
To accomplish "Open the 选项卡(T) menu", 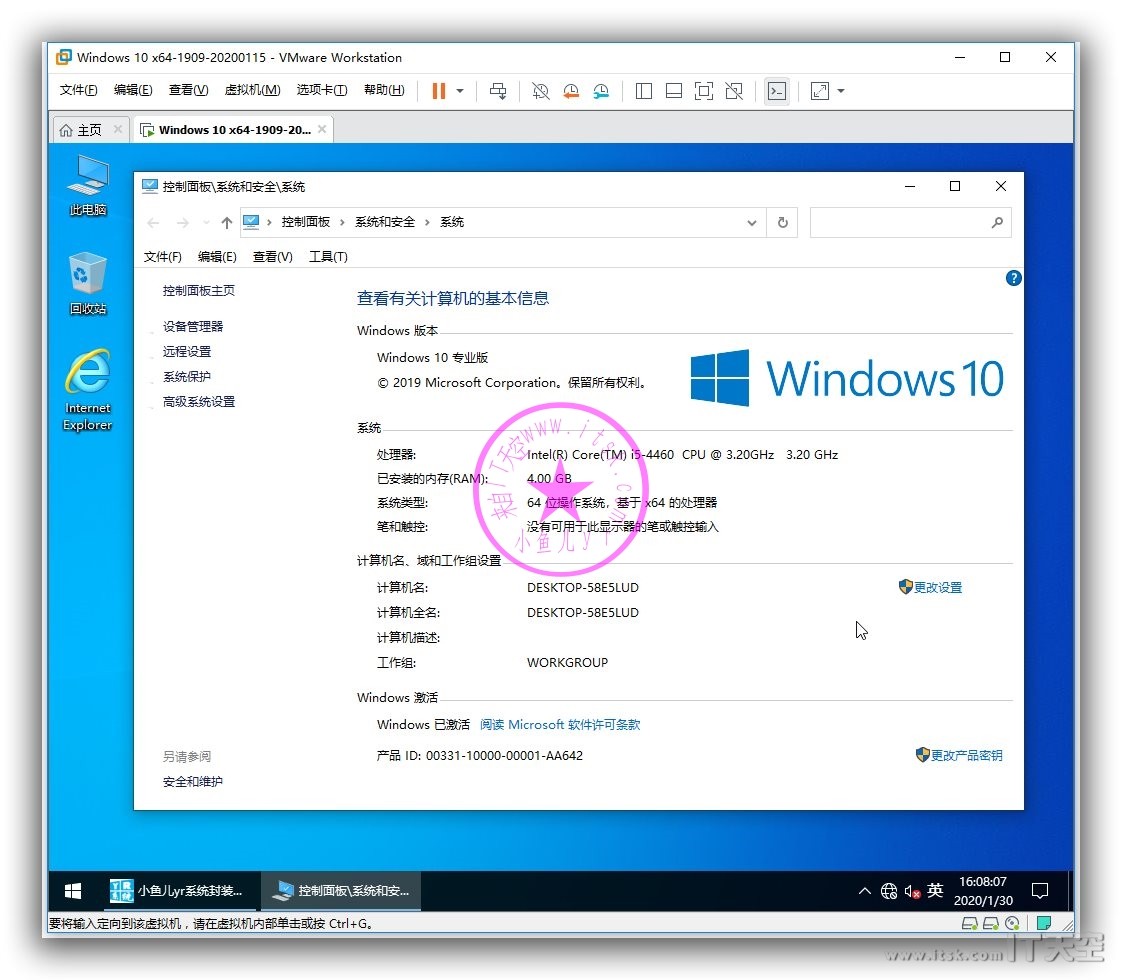I will point(322,90).
